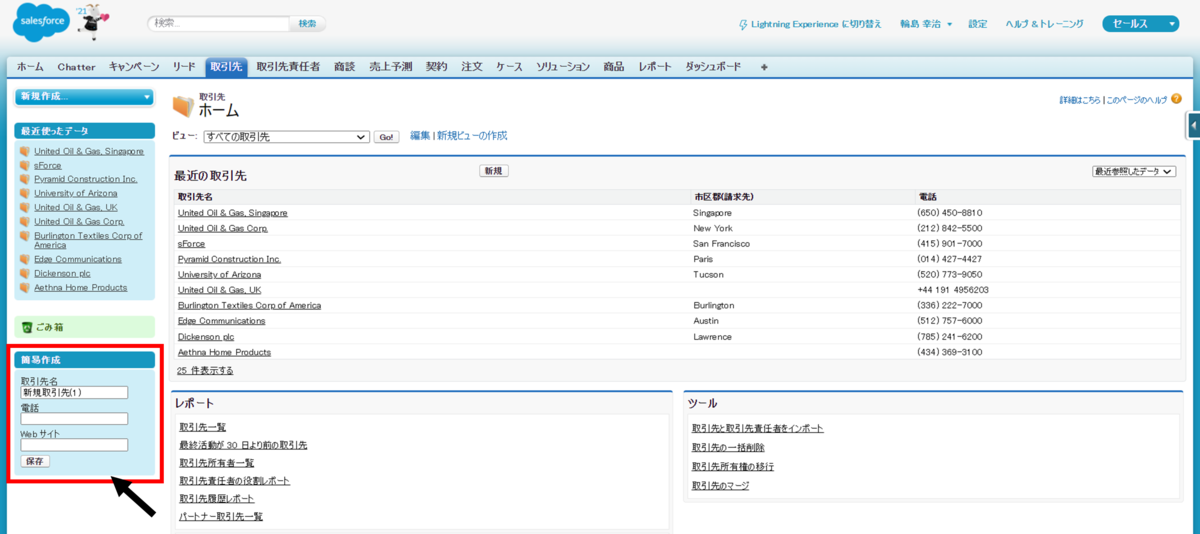
Task: Open the ケース tab
Action: click(509, 67)
